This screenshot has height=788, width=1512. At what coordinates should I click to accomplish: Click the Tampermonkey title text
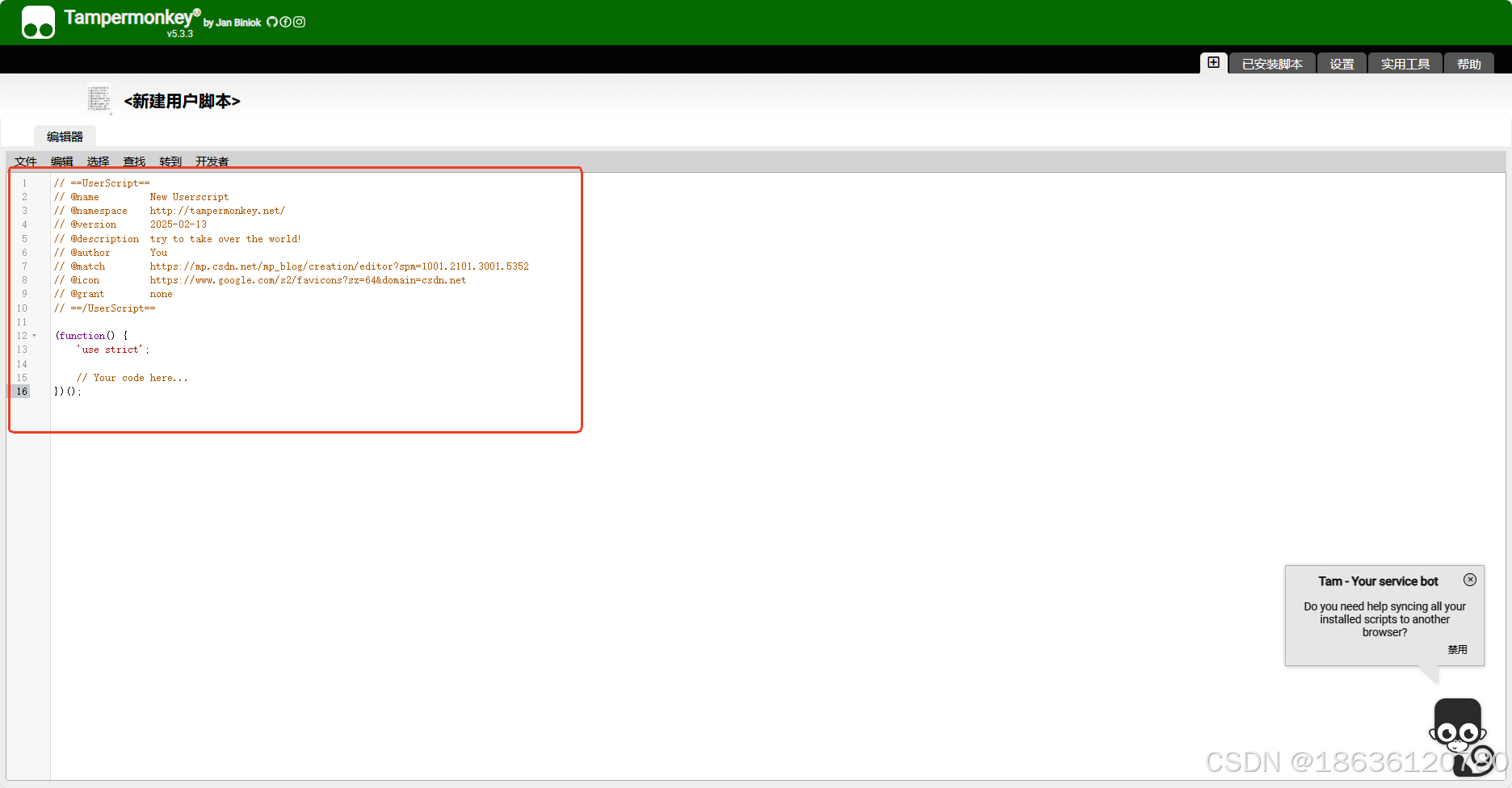click(129, 17)
